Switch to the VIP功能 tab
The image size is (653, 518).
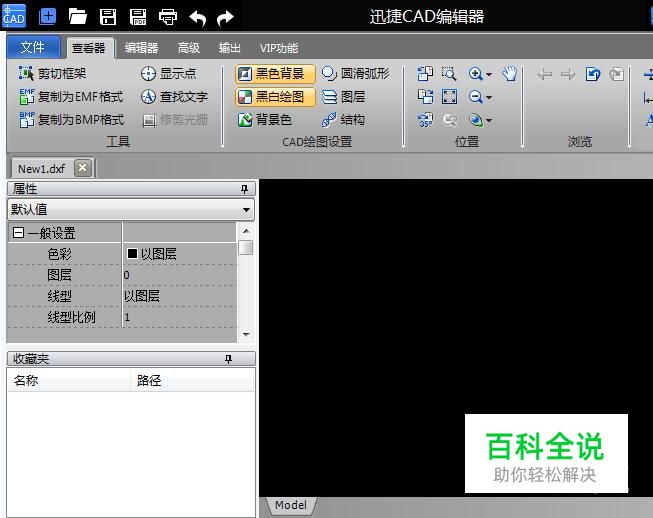279,48
